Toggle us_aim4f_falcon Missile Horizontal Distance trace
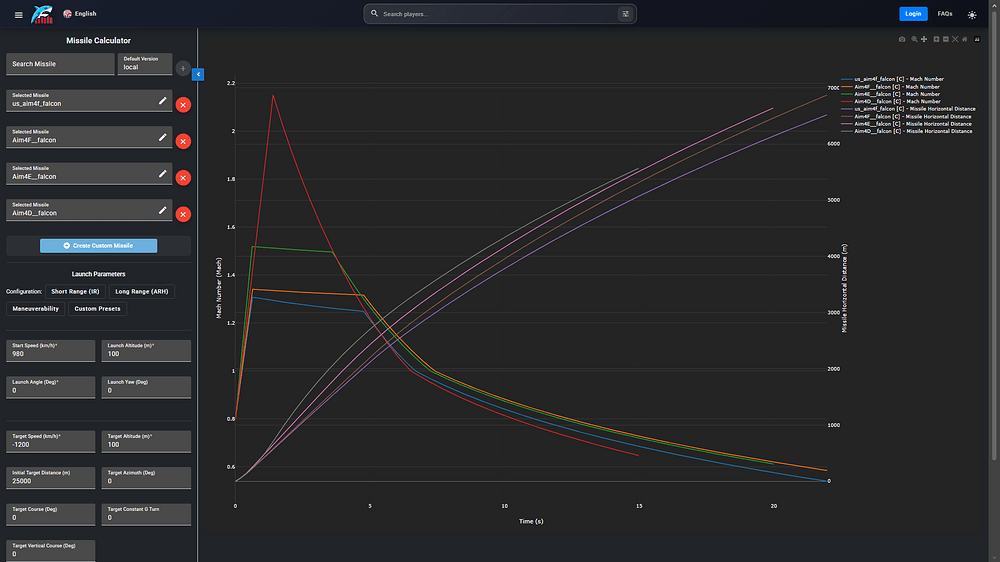Screen dimensions: 1000x562 908,109
